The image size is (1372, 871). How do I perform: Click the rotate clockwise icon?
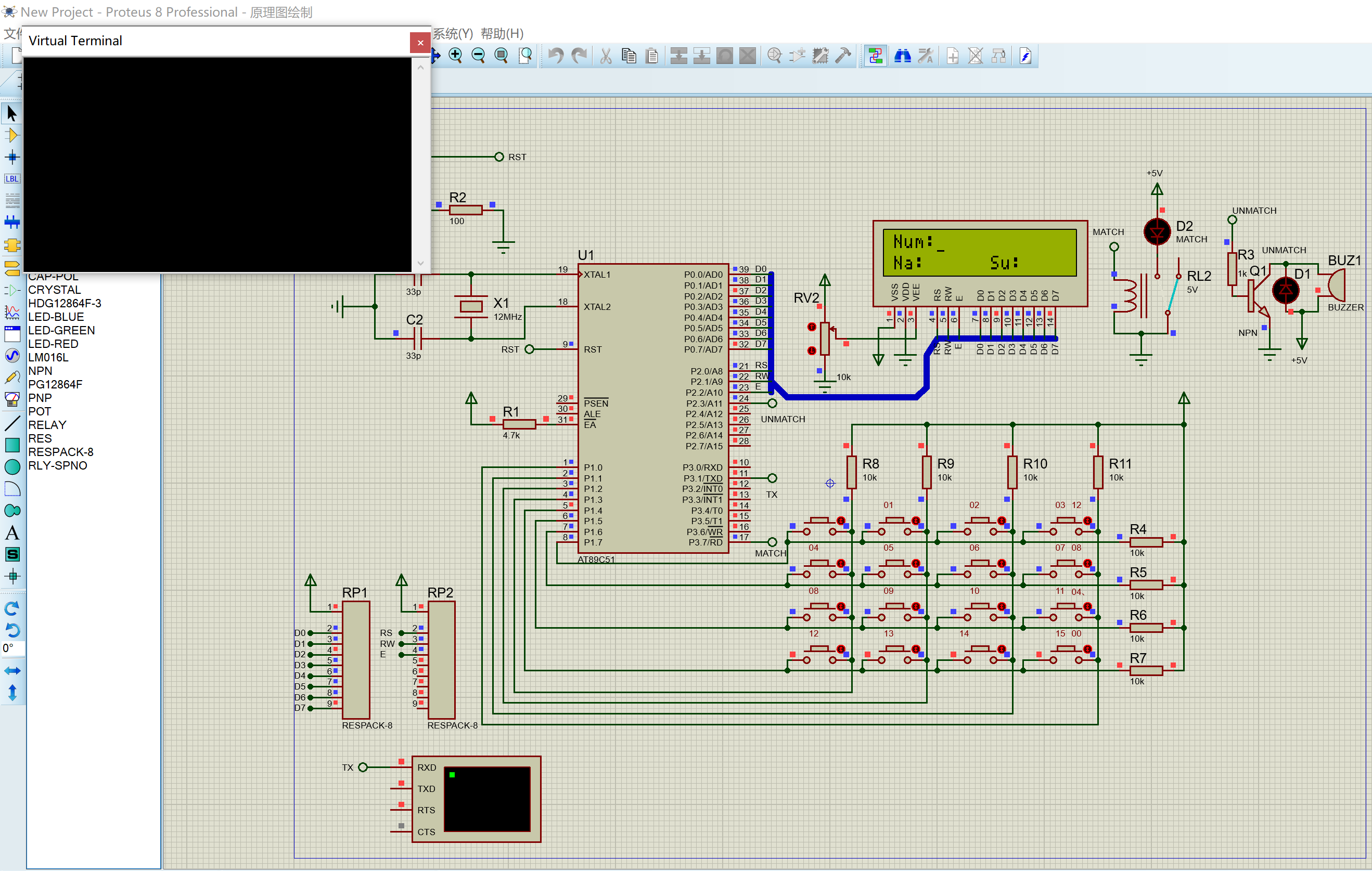(x=12, y=608)
